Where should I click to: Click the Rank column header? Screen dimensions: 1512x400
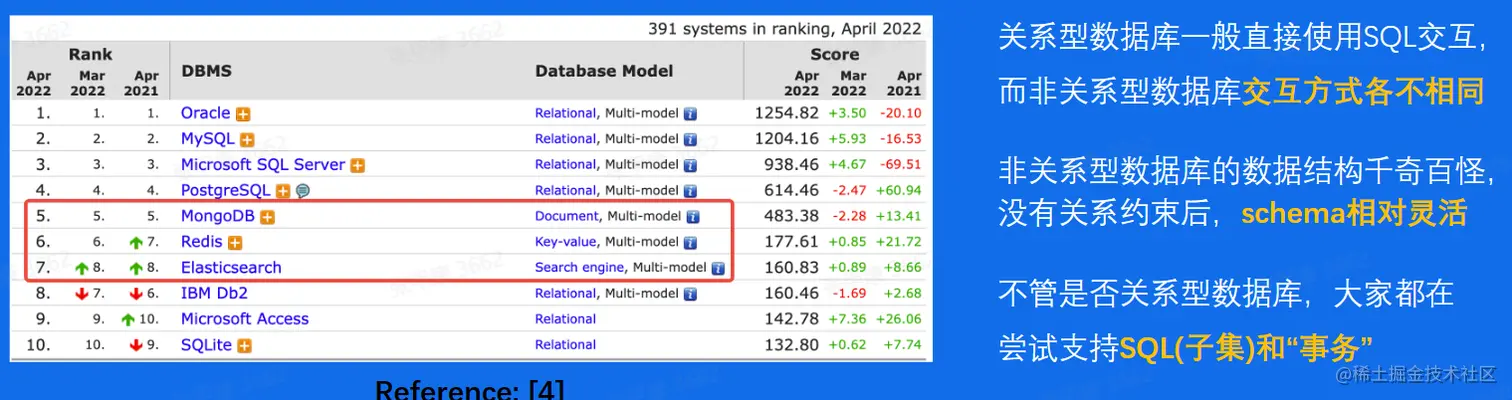(x=90, y=54)
